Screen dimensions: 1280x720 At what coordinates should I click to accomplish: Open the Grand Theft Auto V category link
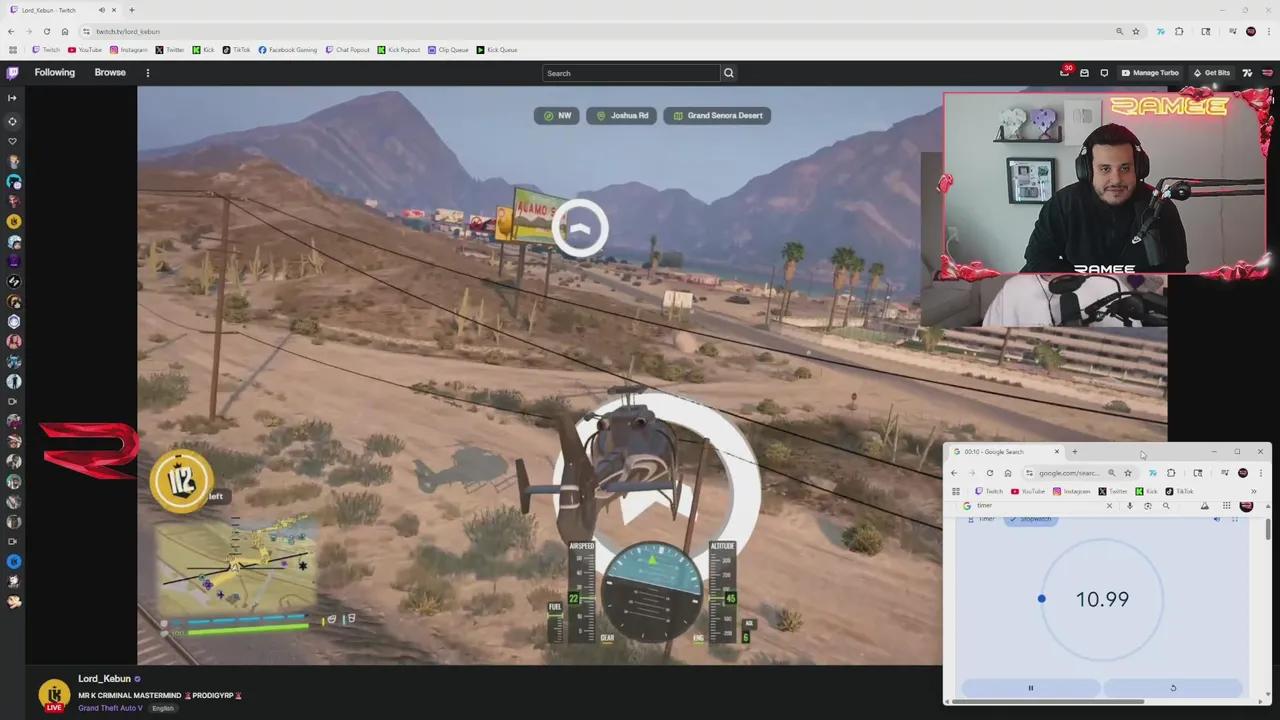[x=111, y=708]
